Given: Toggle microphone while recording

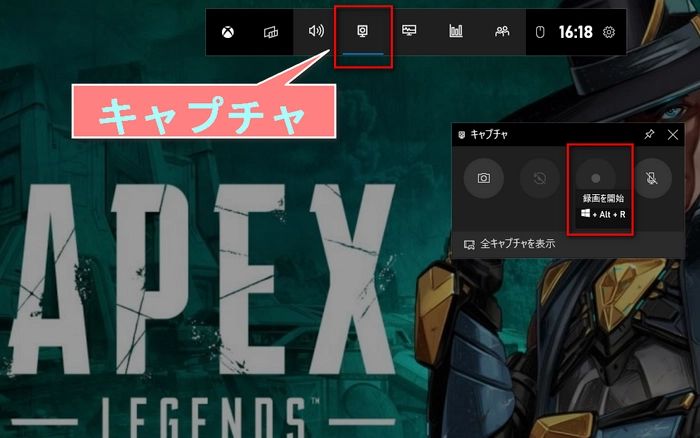Looking at the screenshot, I should coord(652,178).
